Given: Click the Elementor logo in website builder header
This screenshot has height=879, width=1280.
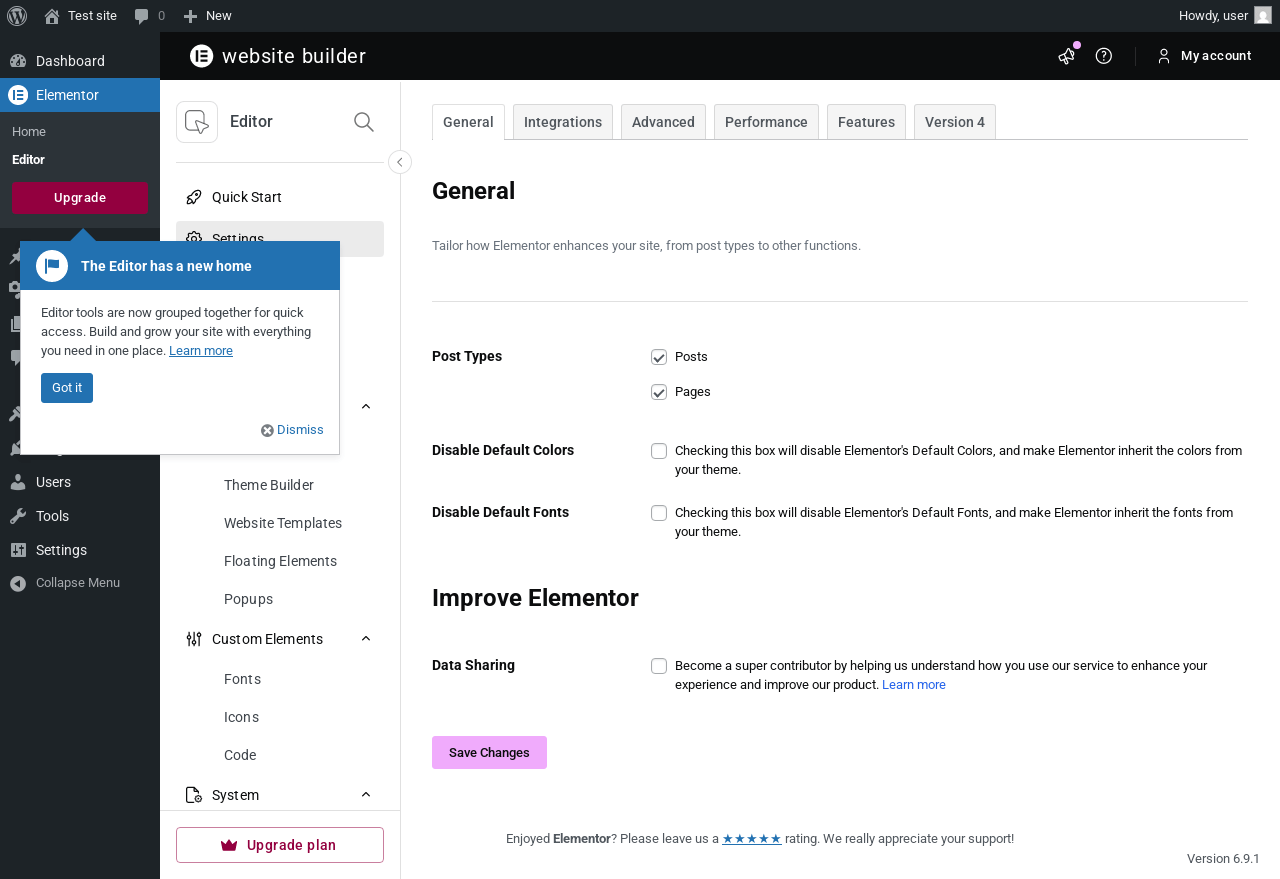Looking at the screenshot, I should tap(202, 56).
